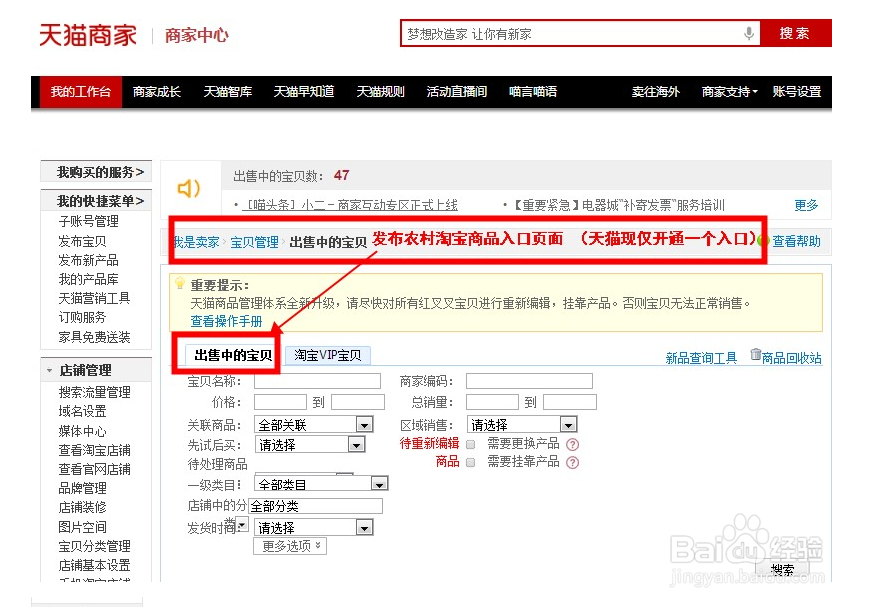Click the 商品回收站 trash icon
Screen dimensions: 874x607
pos(755,354)
